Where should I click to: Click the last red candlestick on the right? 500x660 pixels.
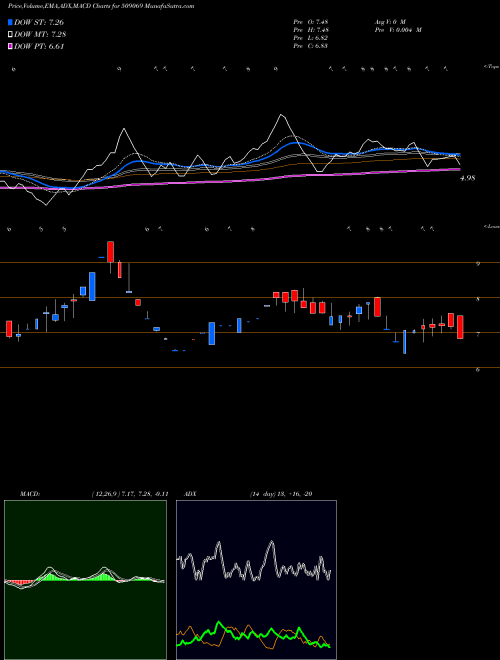(x=460, y=327)
